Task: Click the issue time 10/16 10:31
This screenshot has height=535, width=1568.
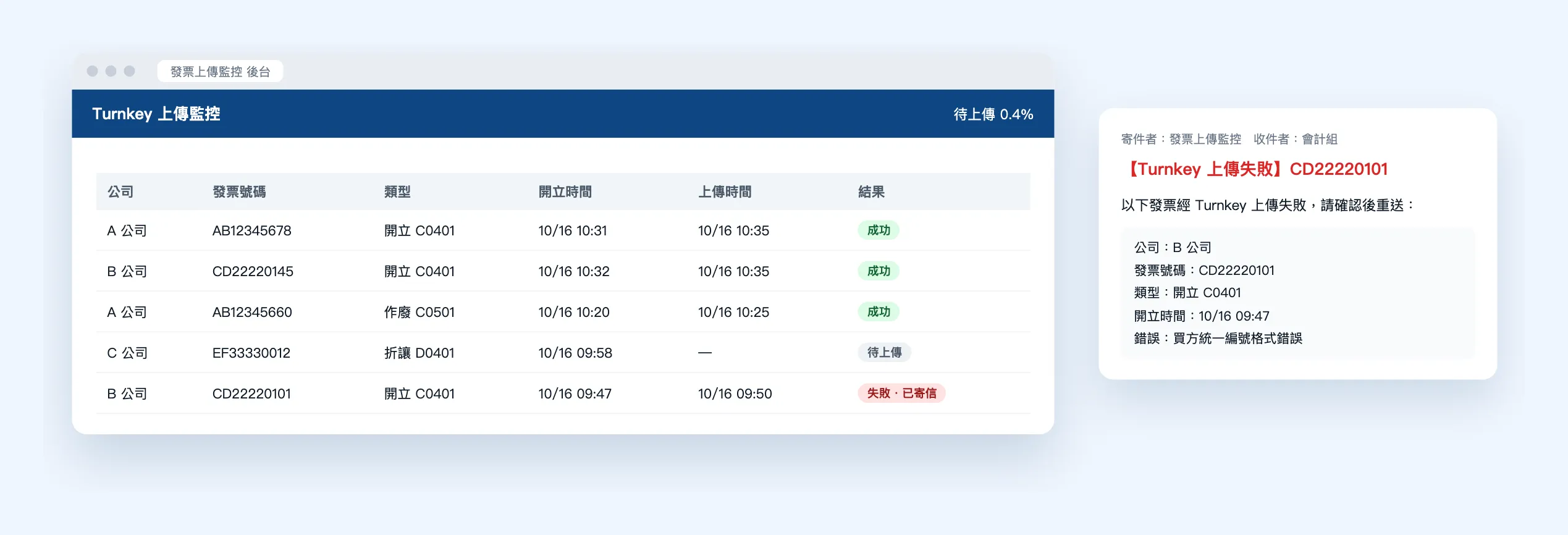Action: (x=573, y=231)
